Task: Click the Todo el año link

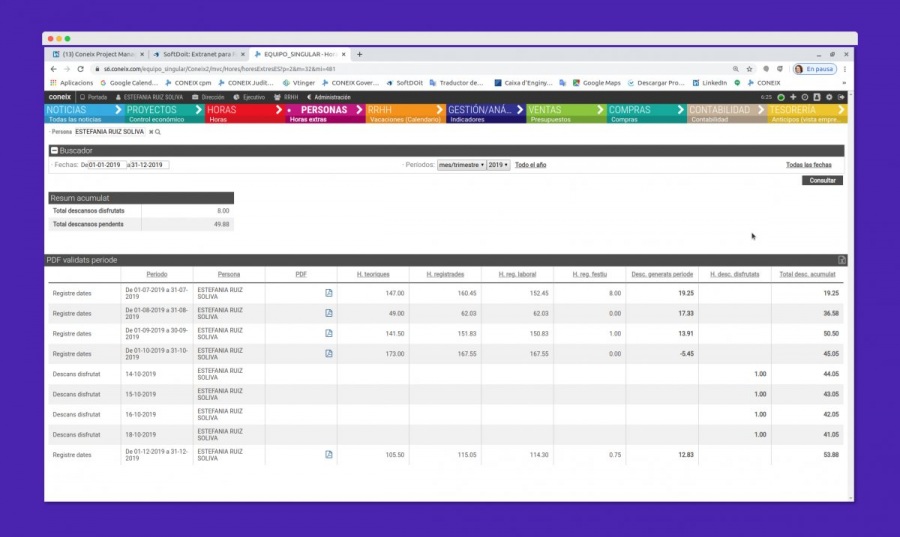Action: pos(530,165)
